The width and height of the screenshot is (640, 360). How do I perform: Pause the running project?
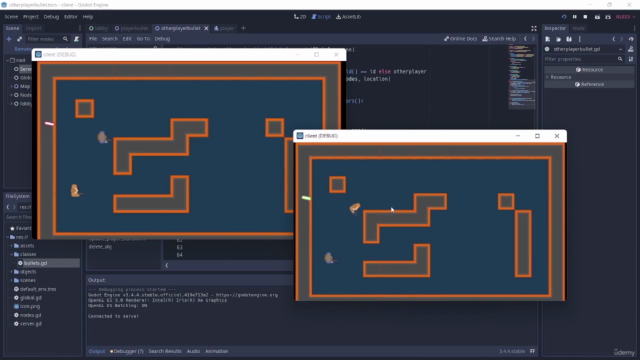click(x=575, y=17)
